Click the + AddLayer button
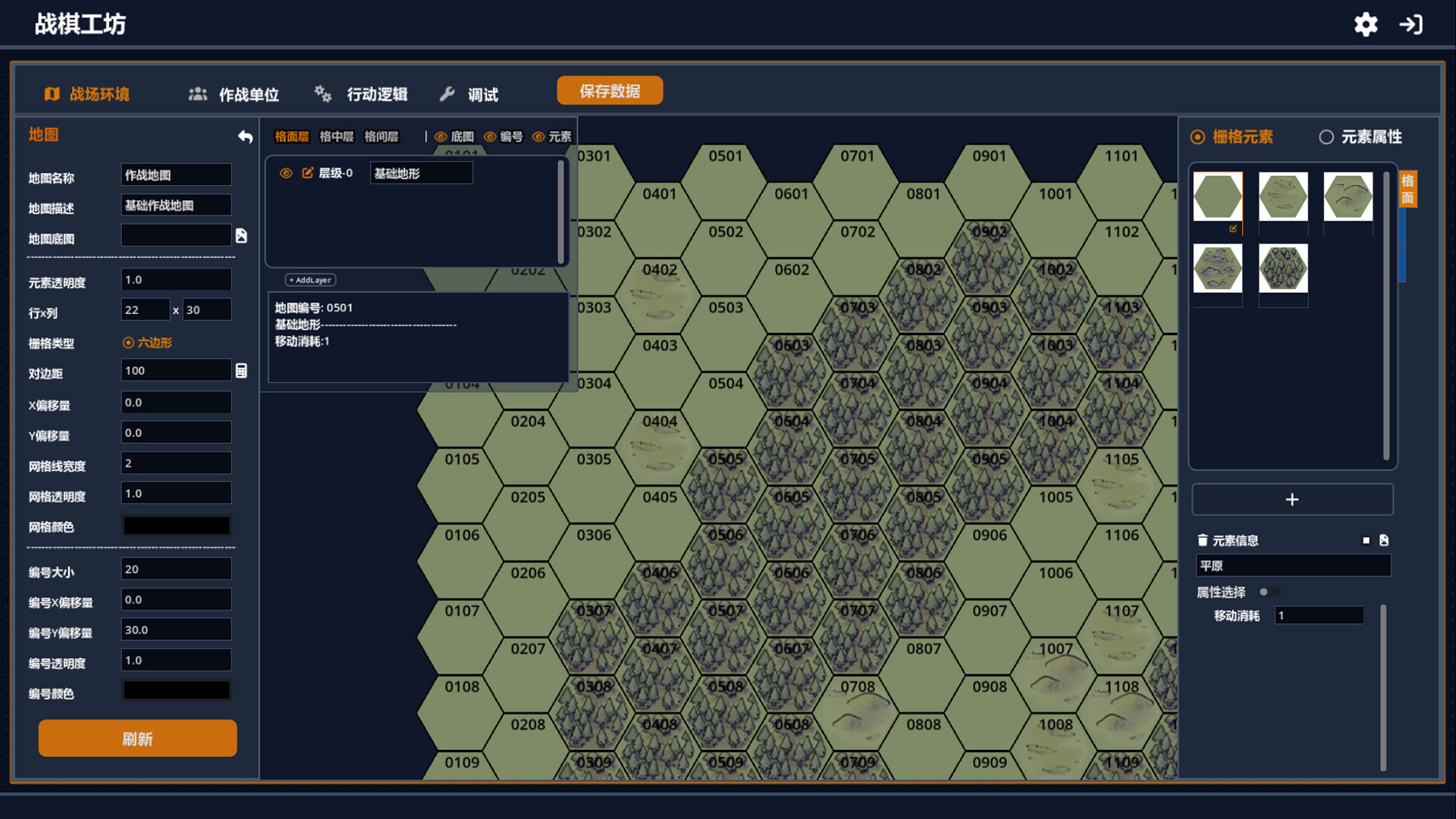 click(x=311, y=280)
